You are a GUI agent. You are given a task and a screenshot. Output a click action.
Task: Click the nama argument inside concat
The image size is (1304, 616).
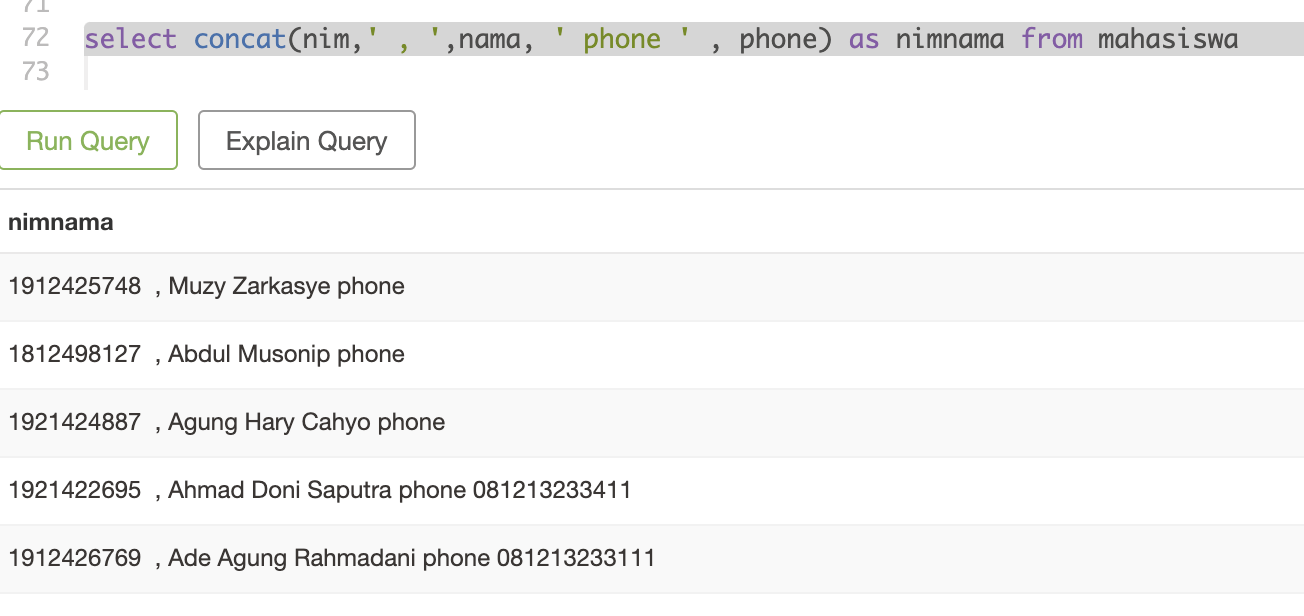[x=489, y=40]
